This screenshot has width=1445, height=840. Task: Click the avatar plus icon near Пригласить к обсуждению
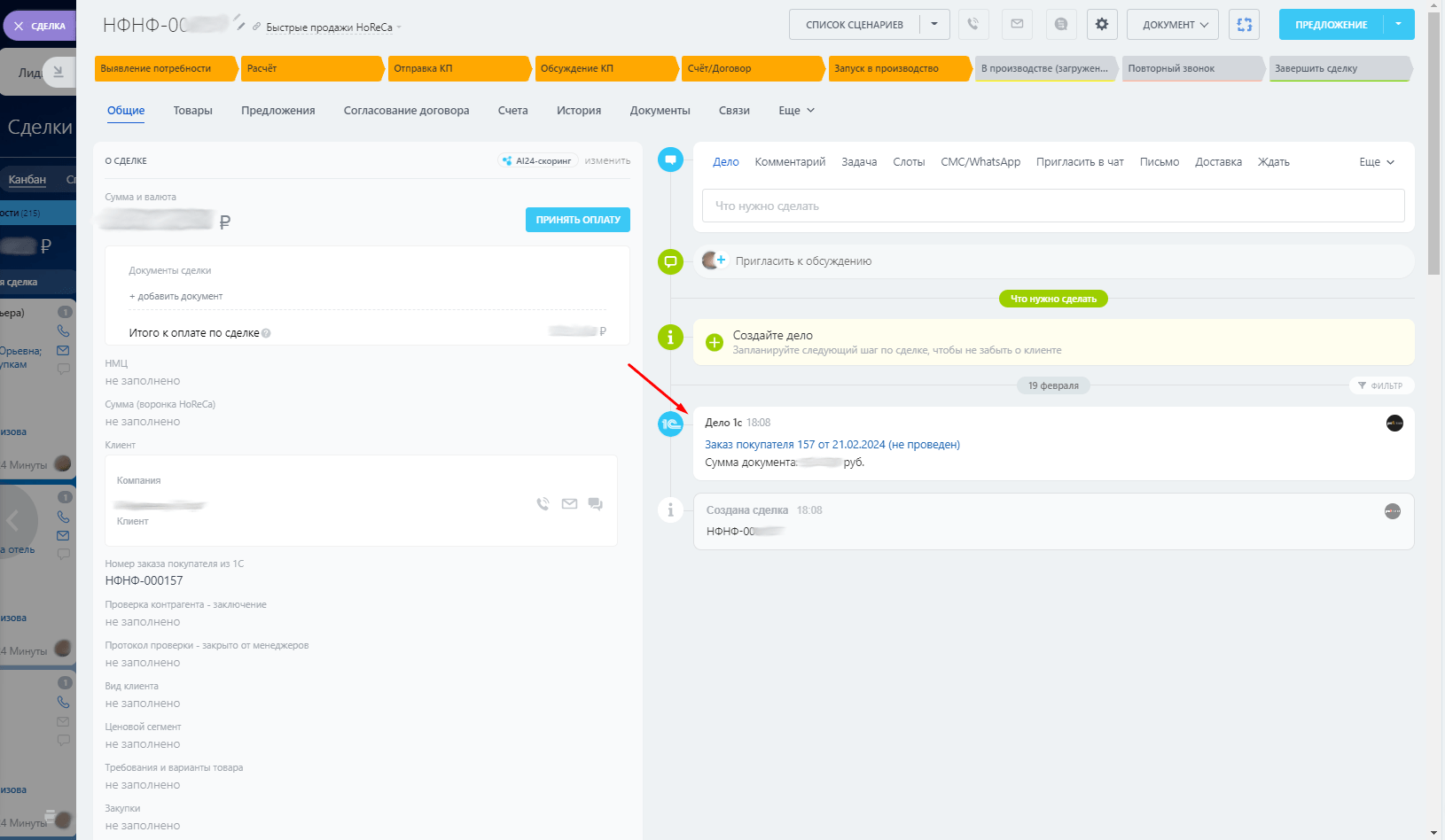coord(714,261)
